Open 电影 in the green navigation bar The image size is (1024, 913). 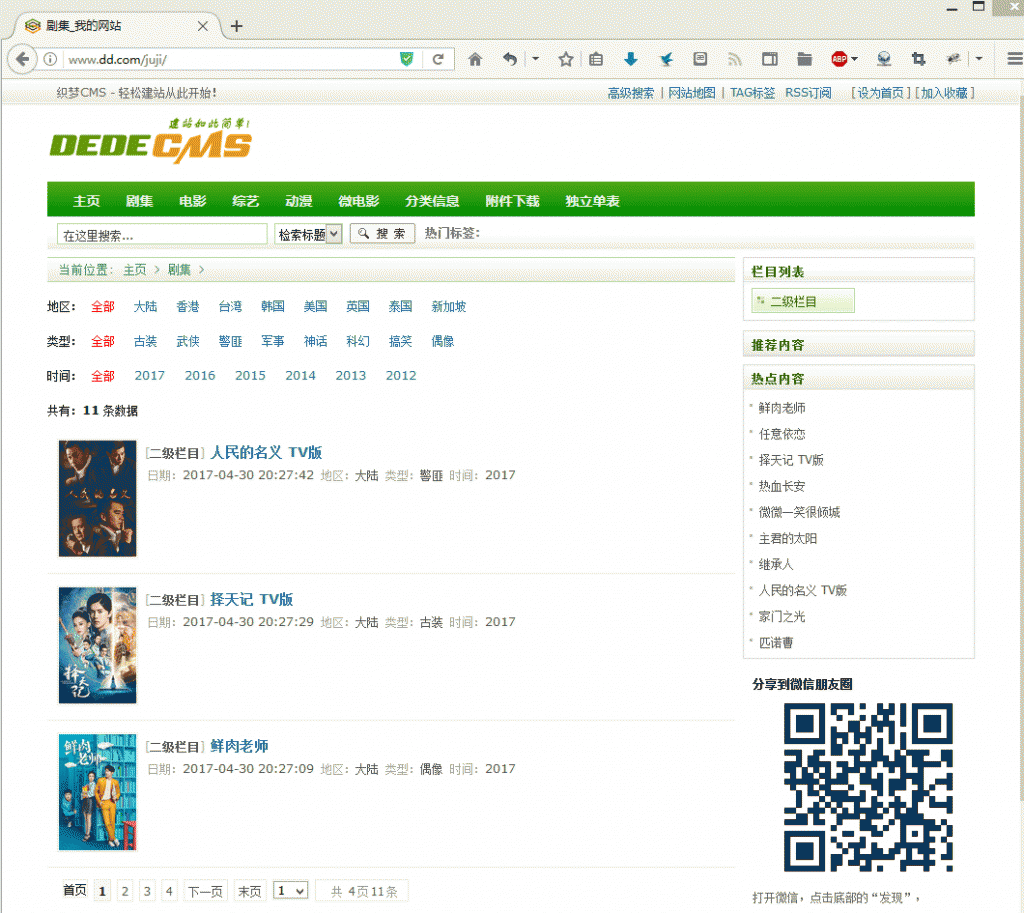pyautogui.click(x=192, y=201)
